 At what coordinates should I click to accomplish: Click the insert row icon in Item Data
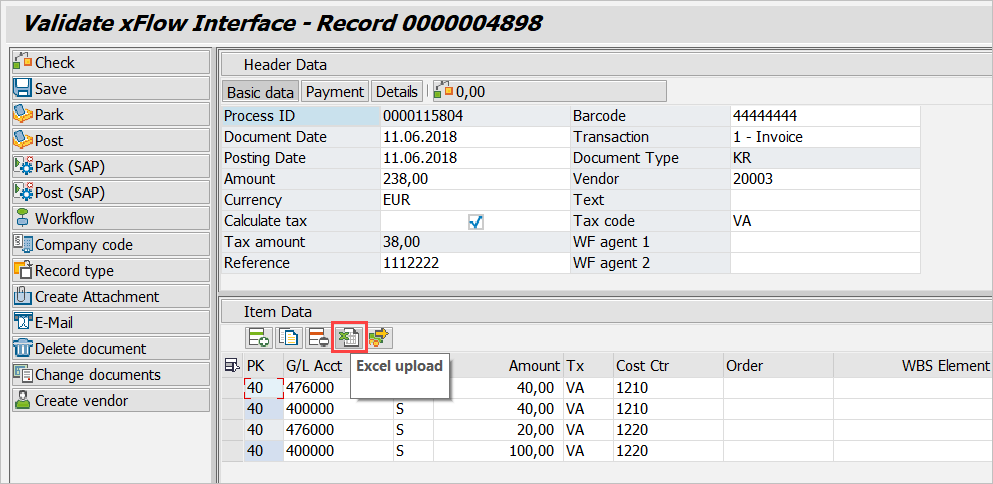tap(259, 338)
